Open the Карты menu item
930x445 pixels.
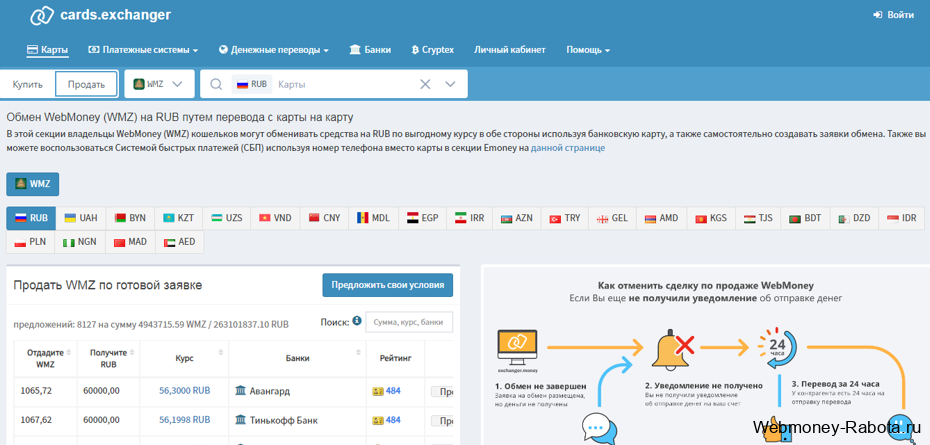[x=47, y=50]
